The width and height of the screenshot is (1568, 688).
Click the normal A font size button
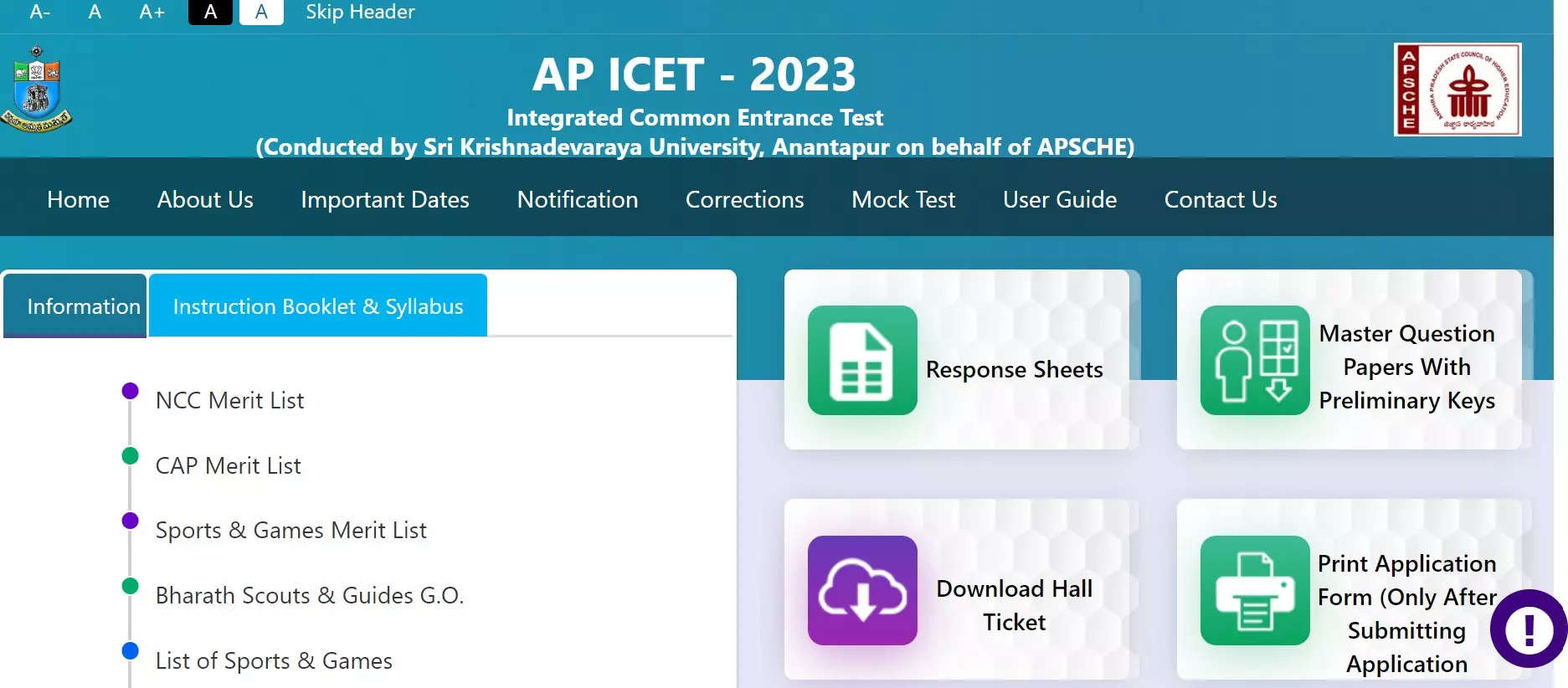pos(95,12)
